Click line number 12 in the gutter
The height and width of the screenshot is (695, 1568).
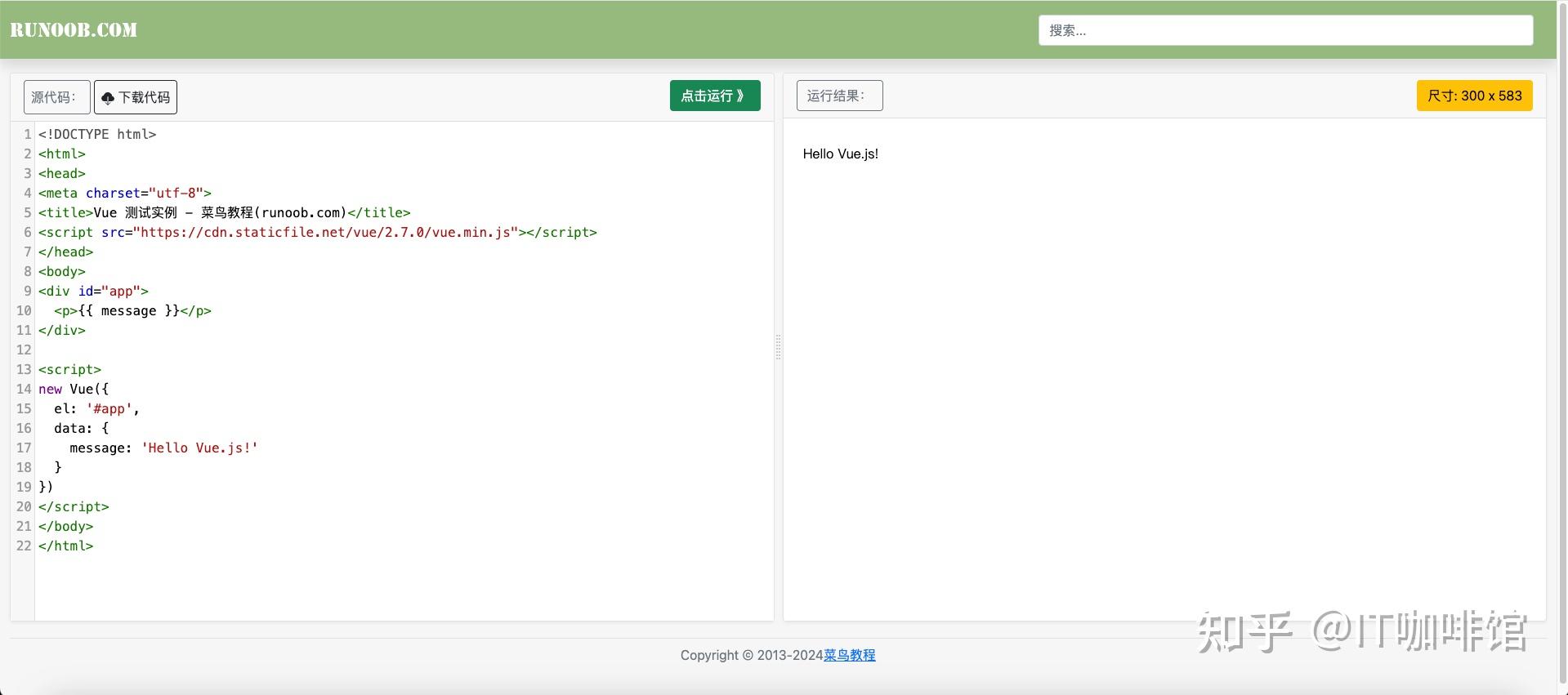24,350
